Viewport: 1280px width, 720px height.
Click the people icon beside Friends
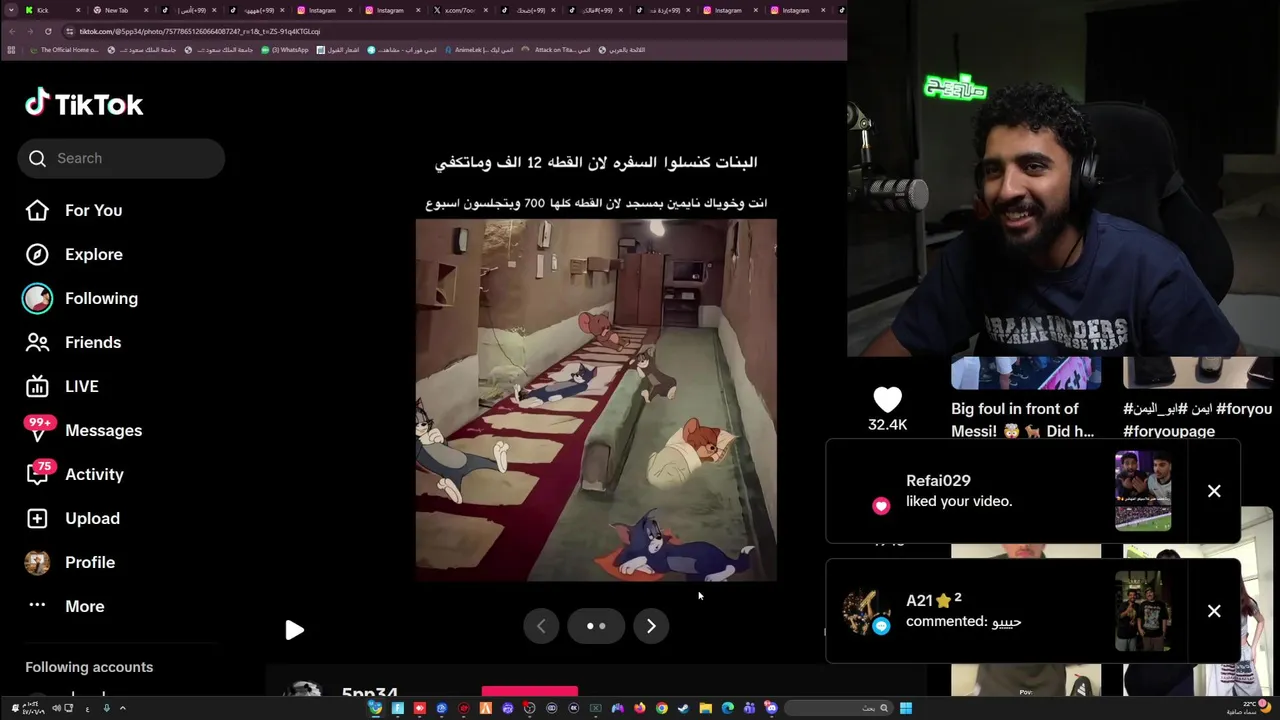[x=37, y=342]
